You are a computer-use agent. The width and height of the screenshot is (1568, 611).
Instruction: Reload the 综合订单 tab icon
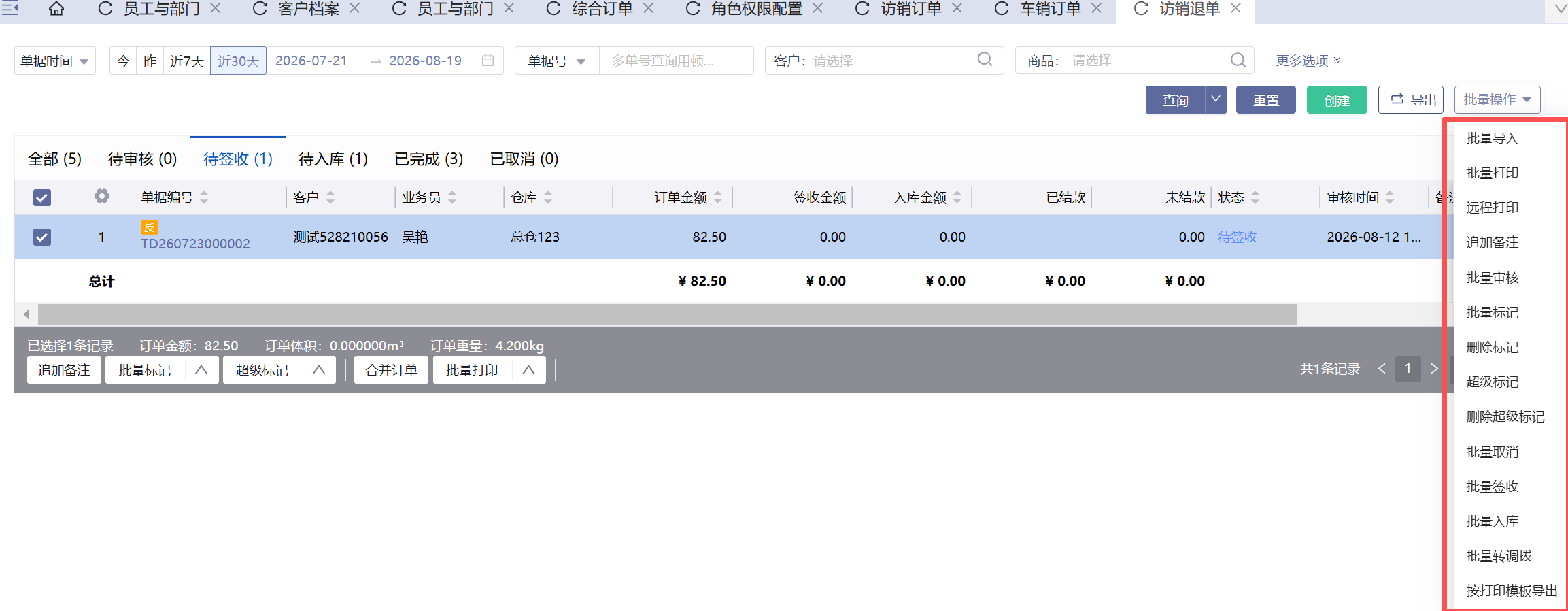[553, 9]
